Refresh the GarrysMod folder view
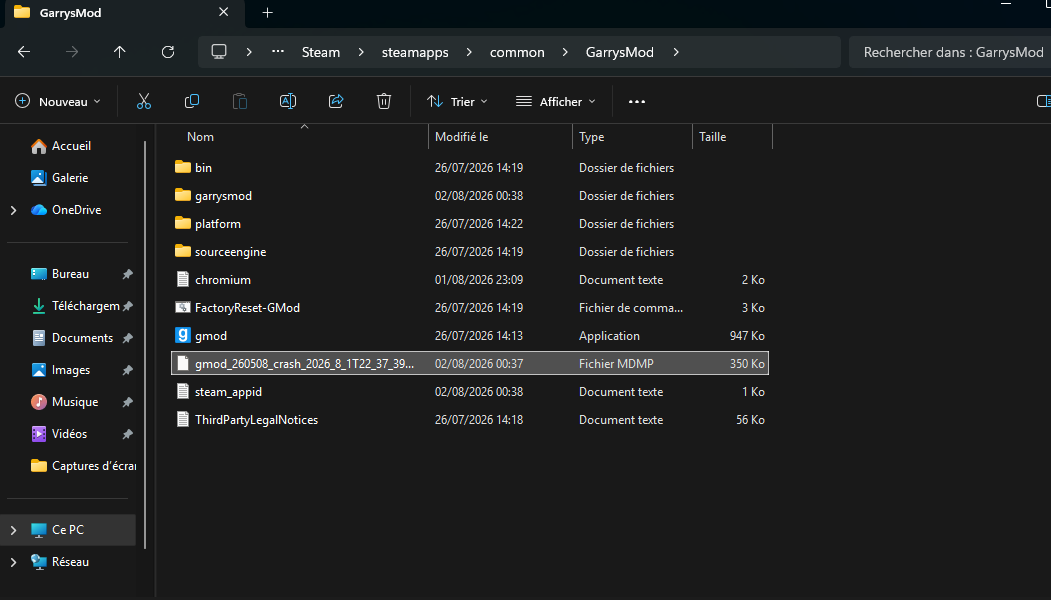This screenshot has width=1051, height=600. click(x=168, y=52)
